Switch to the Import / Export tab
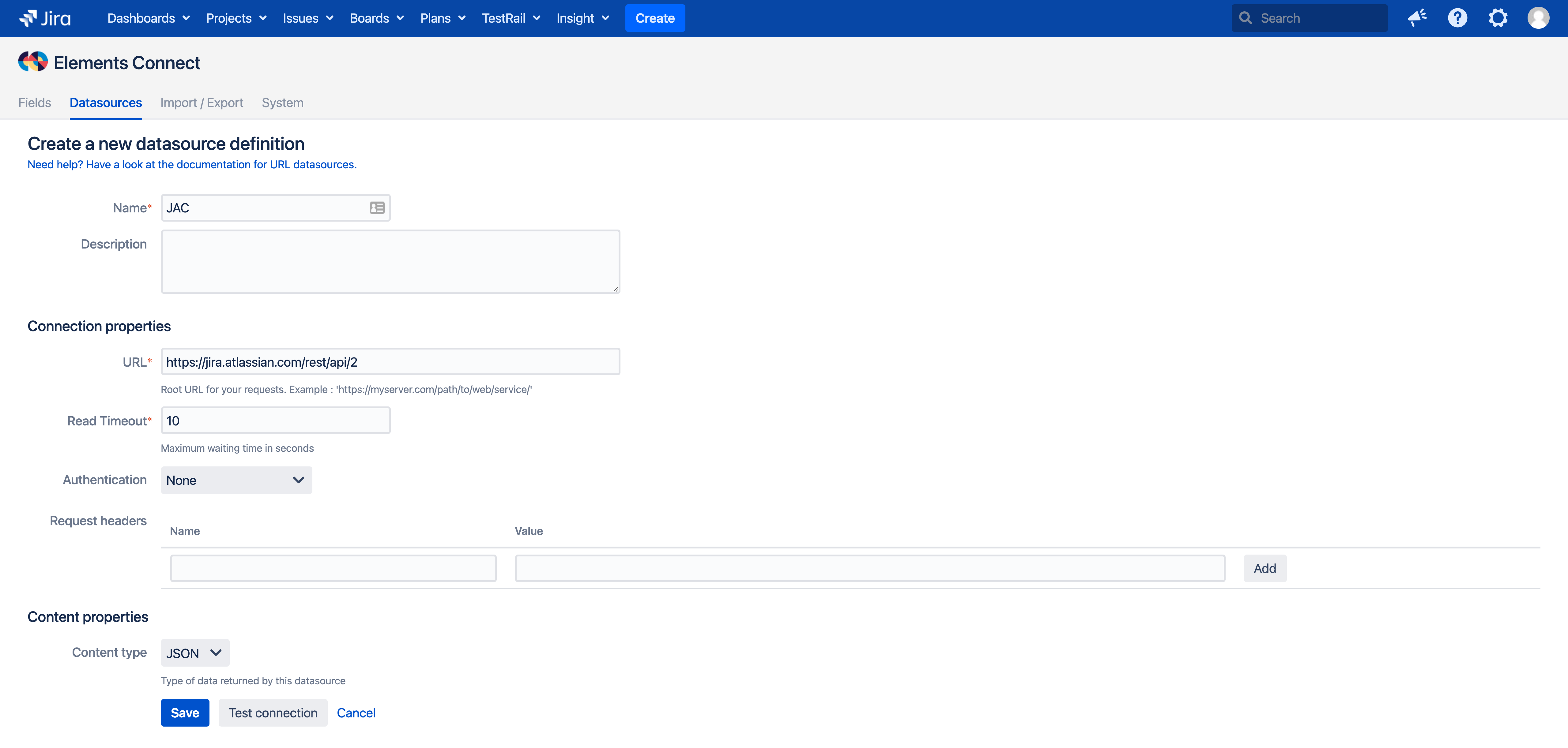This screenshot has height=748, width=1568. click(202, 103)
